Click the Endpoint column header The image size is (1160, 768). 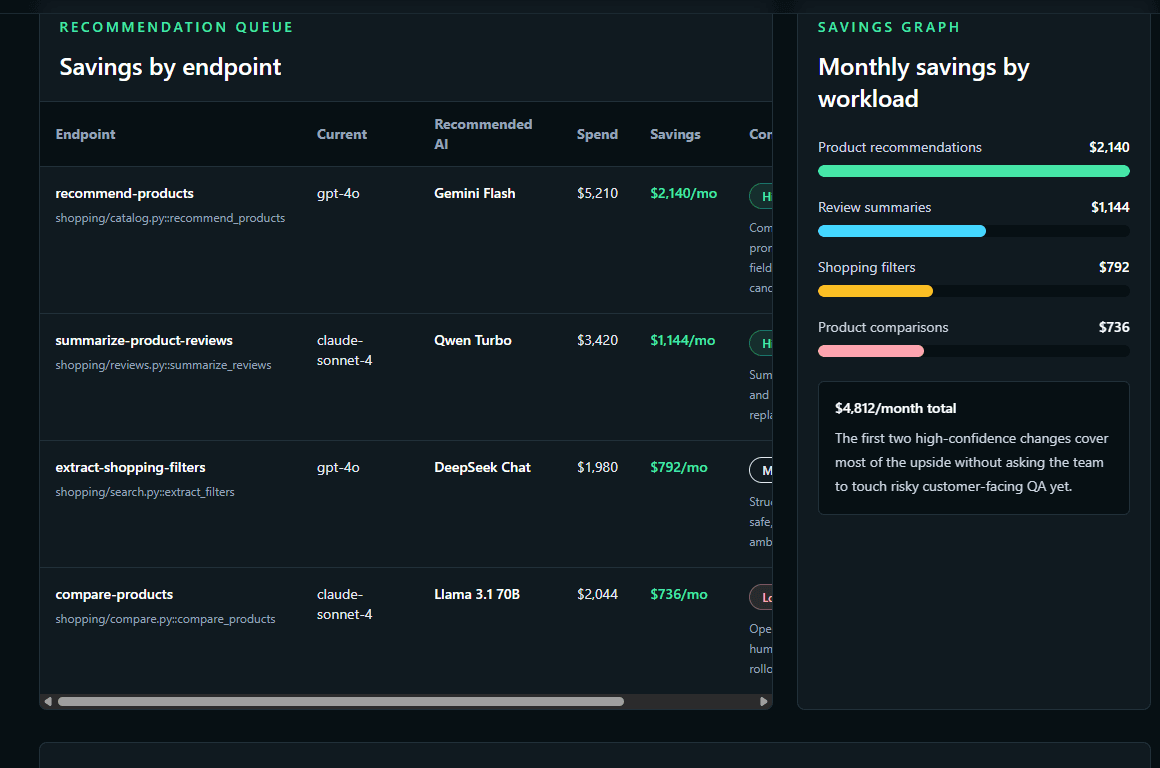tap(85, 134)
